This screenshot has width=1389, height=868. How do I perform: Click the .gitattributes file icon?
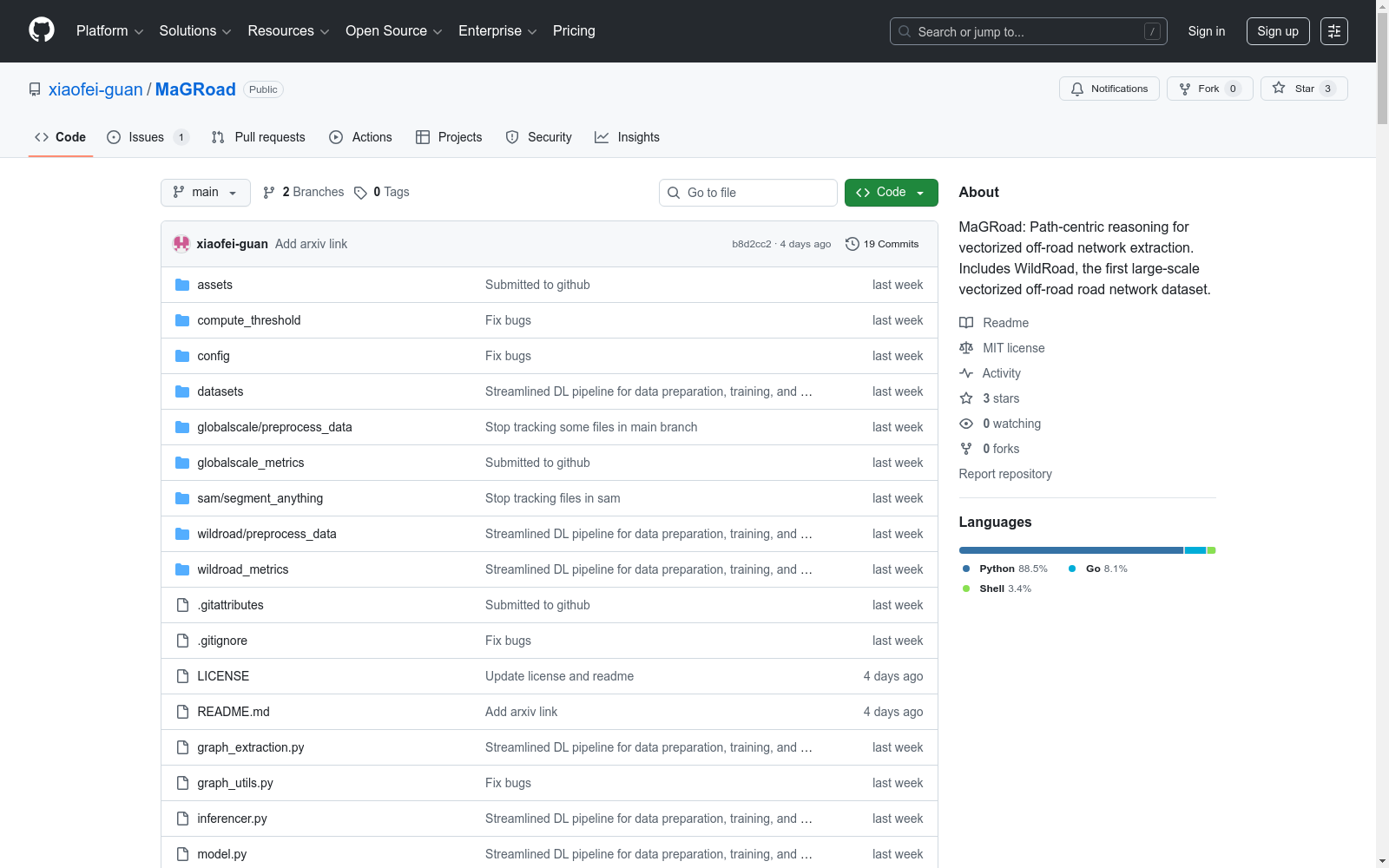(x=182, y=605)
